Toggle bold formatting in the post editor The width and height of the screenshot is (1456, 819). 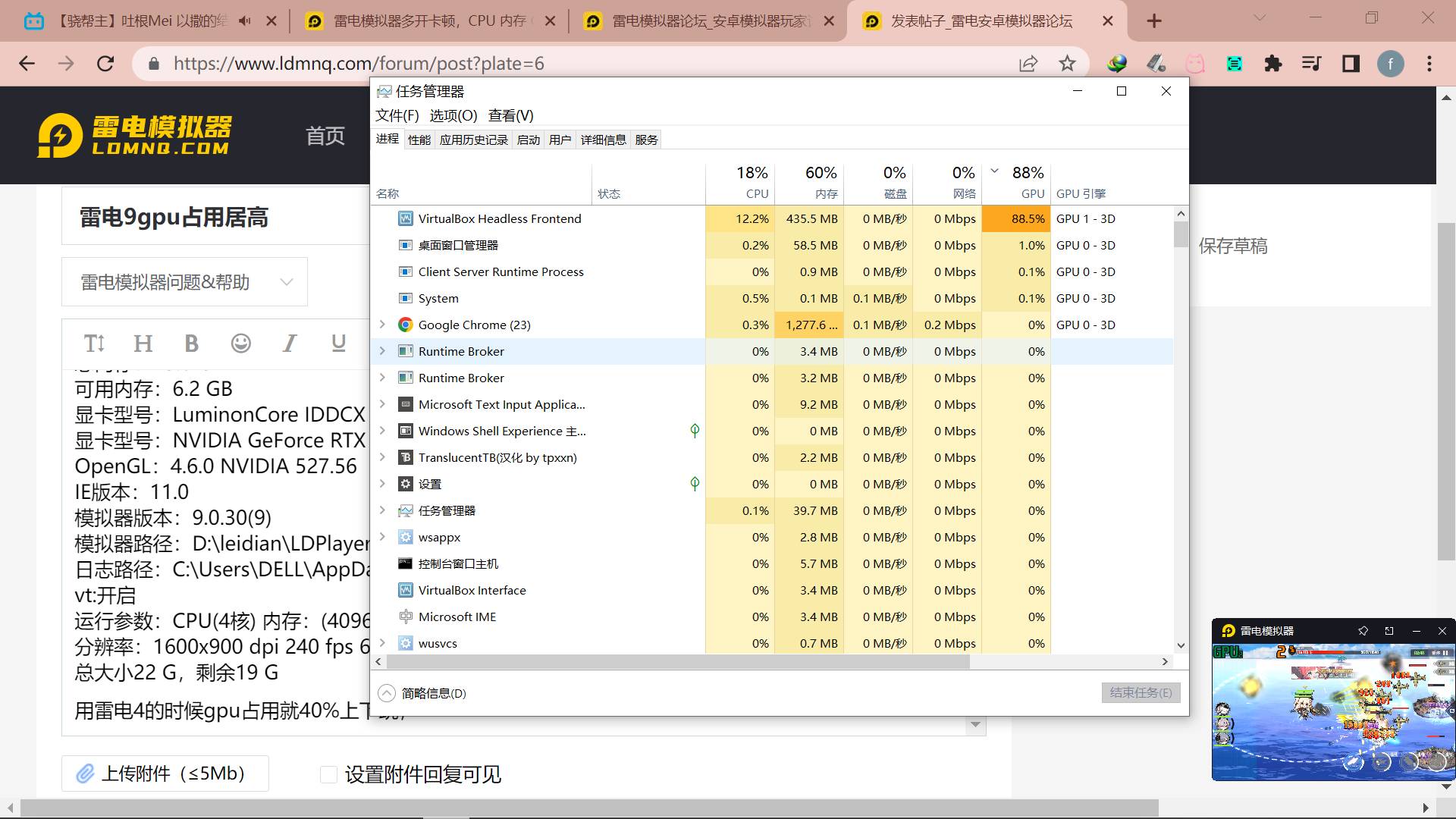click(192, 344)
